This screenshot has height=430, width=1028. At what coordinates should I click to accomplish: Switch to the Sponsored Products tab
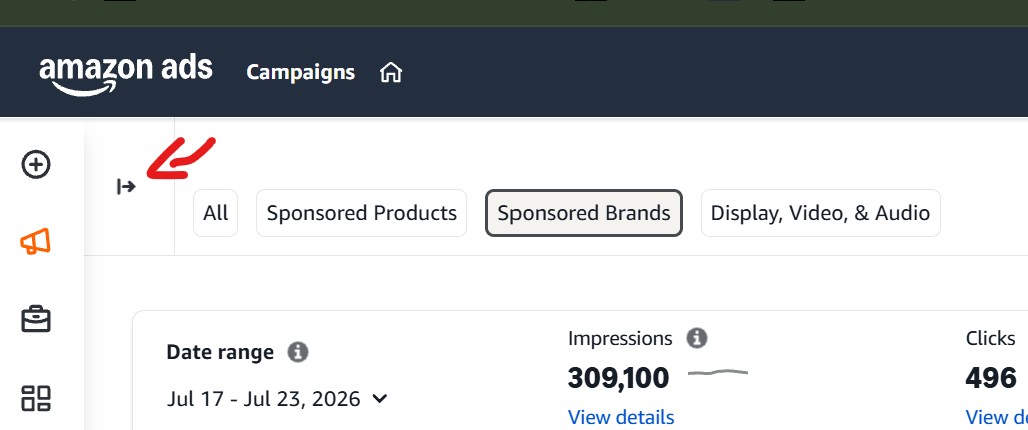click(361, 213)
